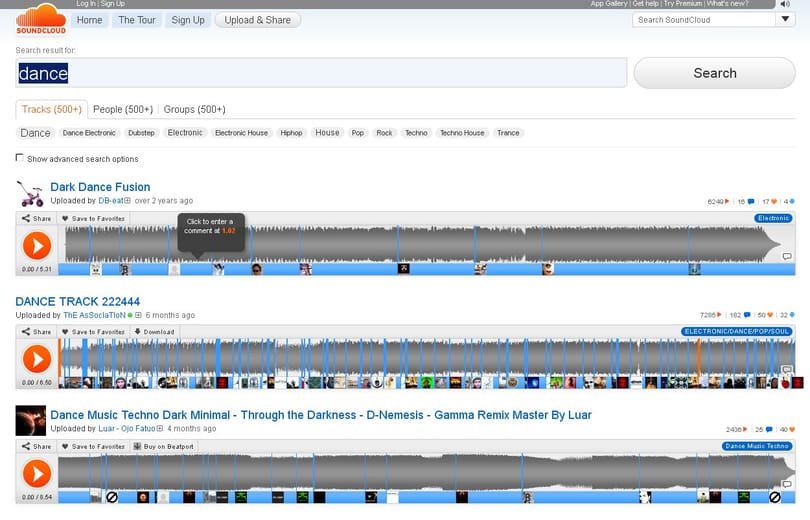This screenshot has height=520, width=810.
Task: Toggle Show advanced search options checkbox
Action: pos(20,158)
